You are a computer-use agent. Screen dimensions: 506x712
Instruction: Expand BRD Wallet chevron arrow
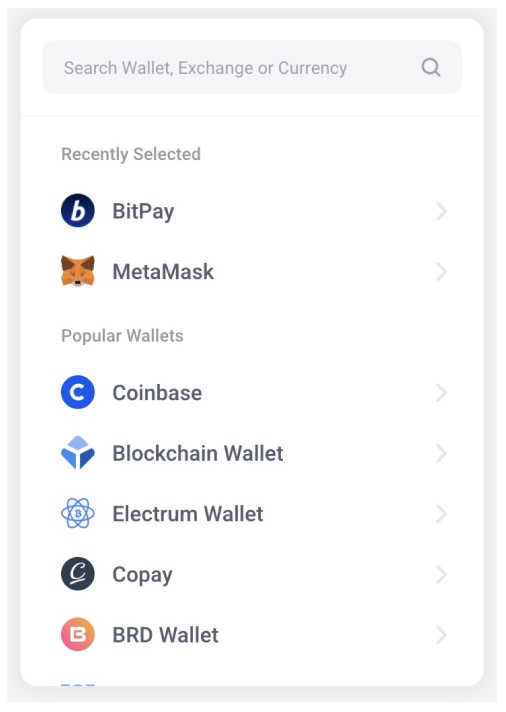tap(441, 635)
